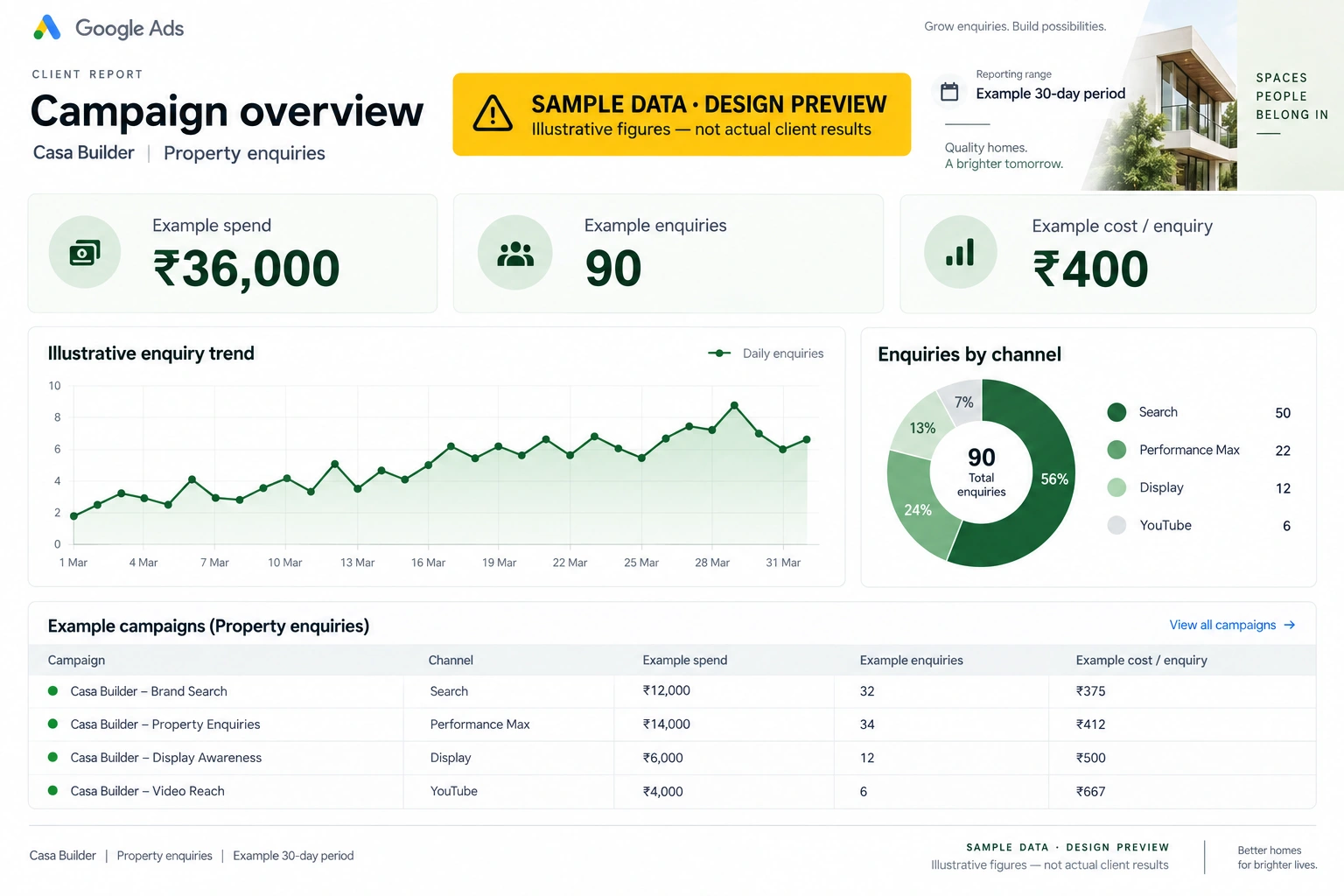Click the Enquiries by channel heading
Viewport: 1344px width, 896px height.
click(969, 354)
